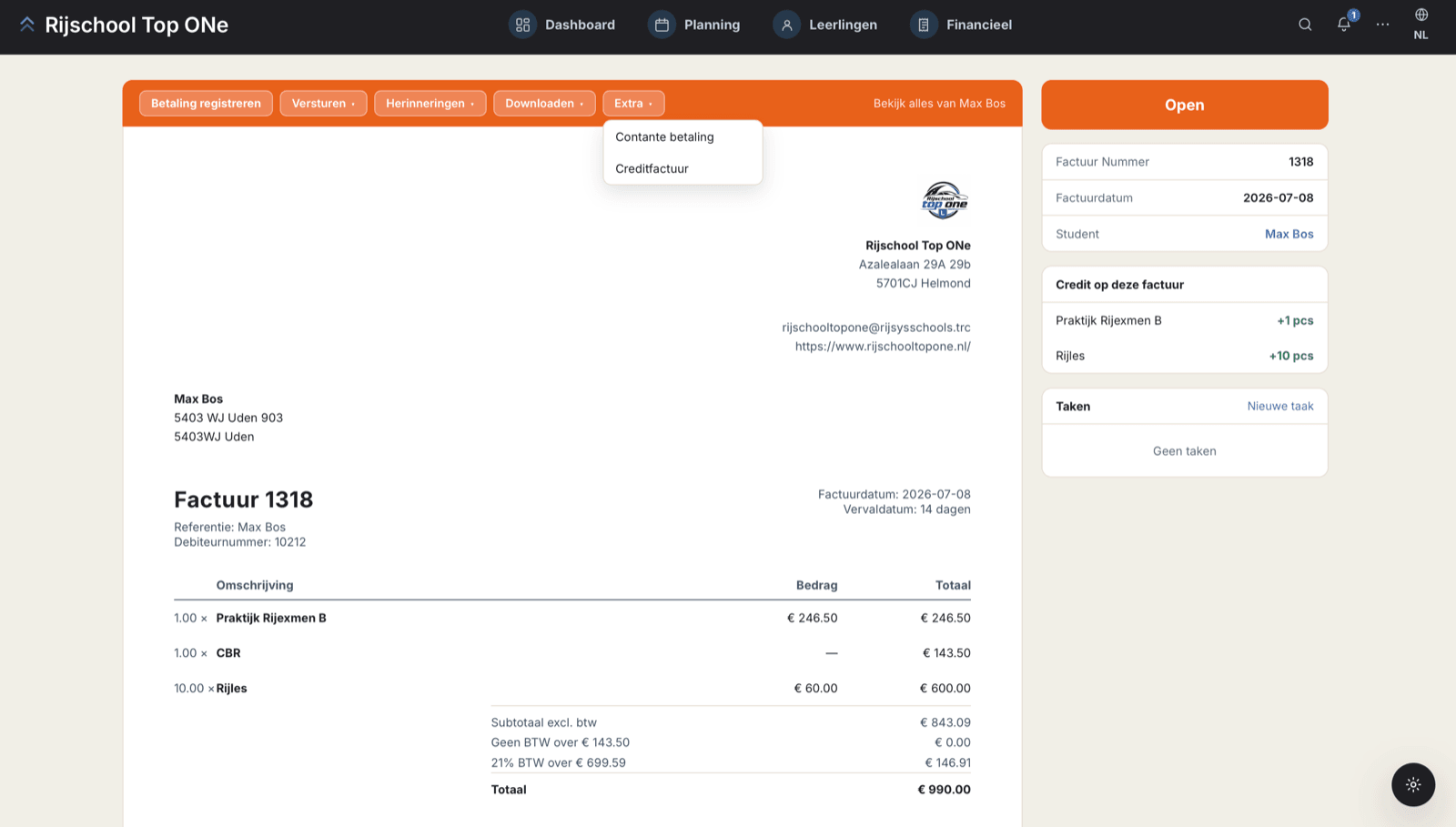Click the Rijles price € 60.00
Image resolution: width=1456 pixels, height=827 pixels.
(x=815, y=689)
